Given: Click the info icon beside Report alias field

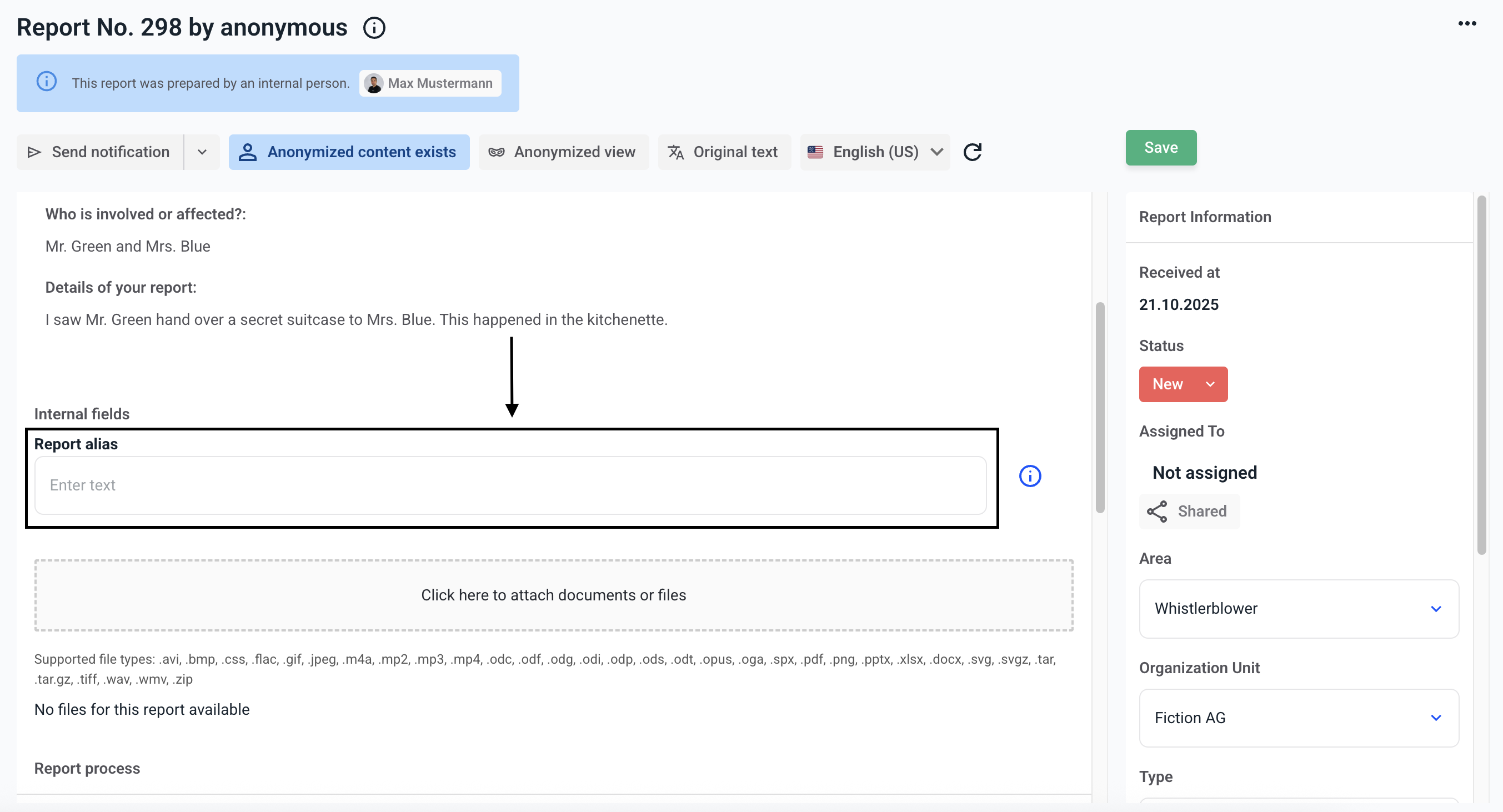Looking at the screenshot, I should tap(1030, 476).
